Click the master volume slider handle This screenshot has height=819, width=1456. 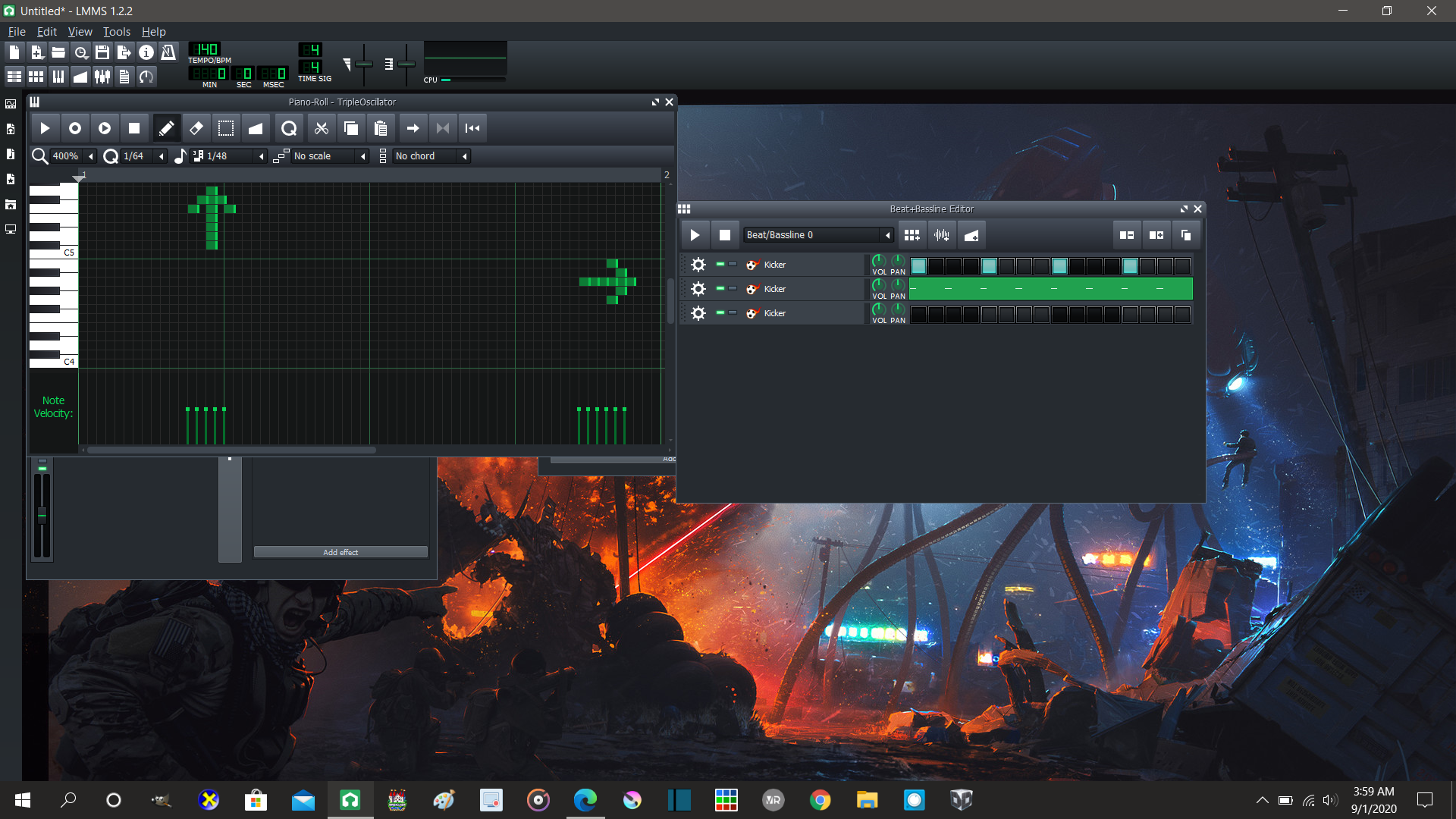[x=364, y=64]
